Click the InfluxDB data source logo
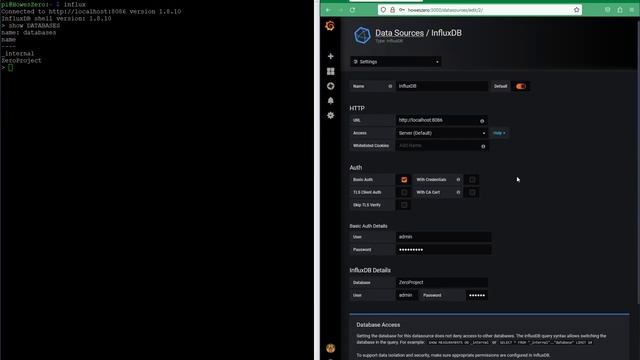Screen dimensions: 640x360 [x=362, y=36]
